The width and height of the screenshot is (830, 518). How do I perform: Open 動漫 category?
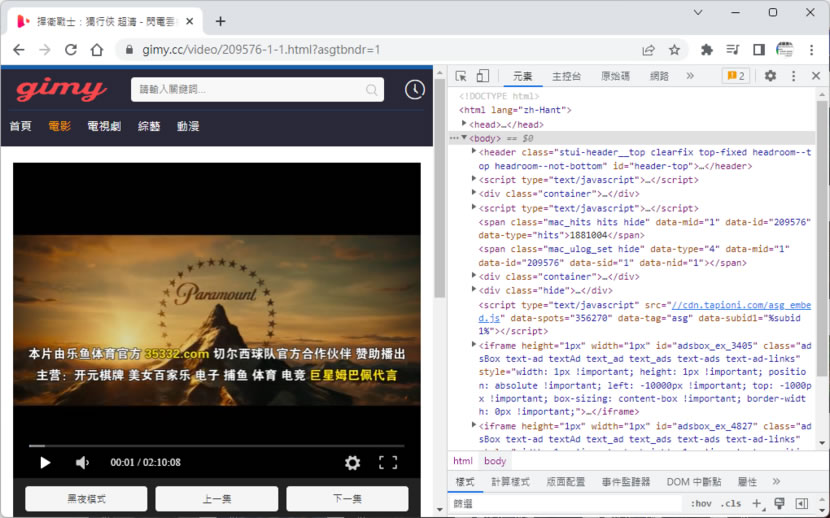tap(188, 126)
